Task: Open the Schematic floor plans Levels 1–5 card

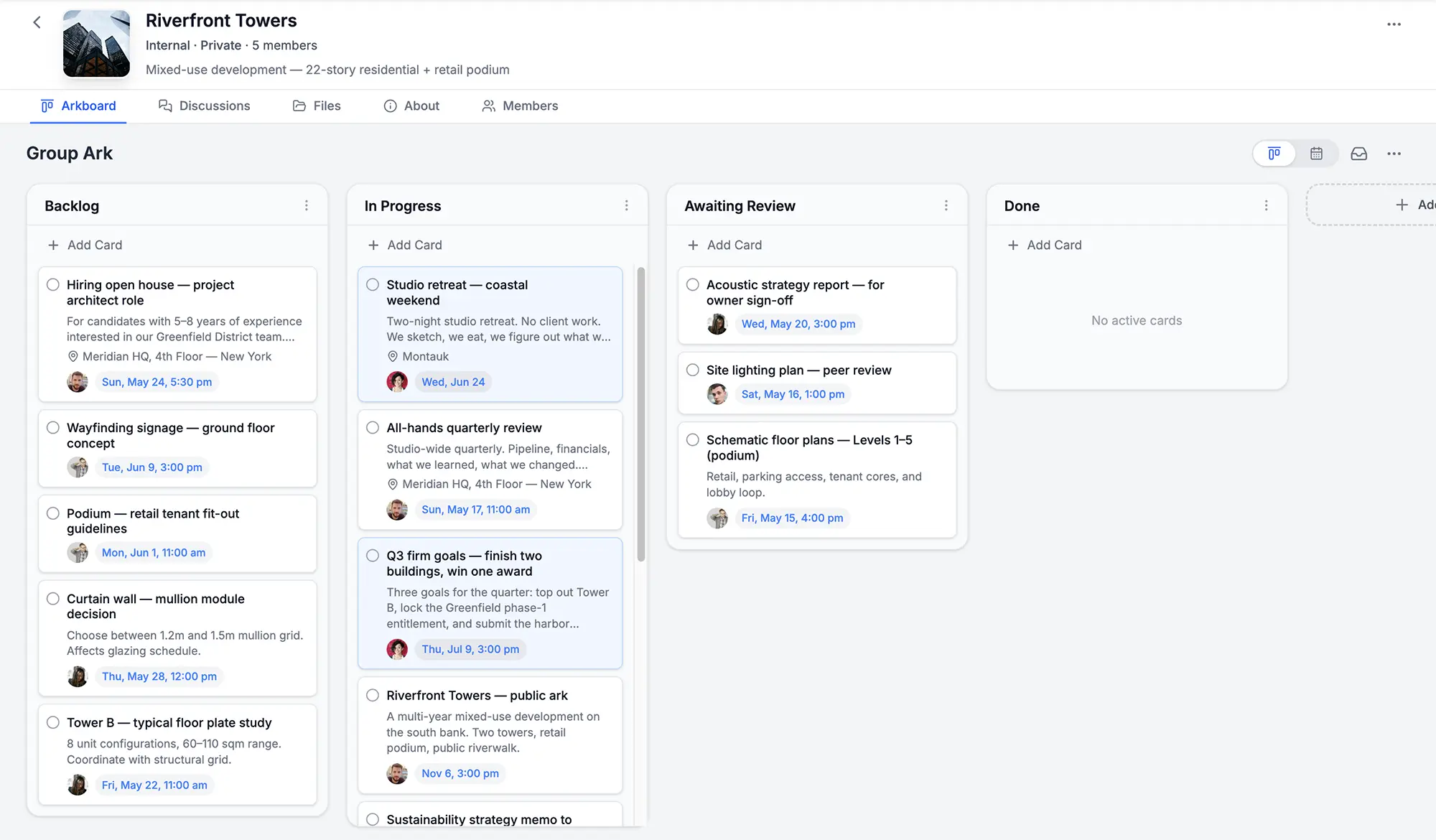Action: (x=817, y=480)
